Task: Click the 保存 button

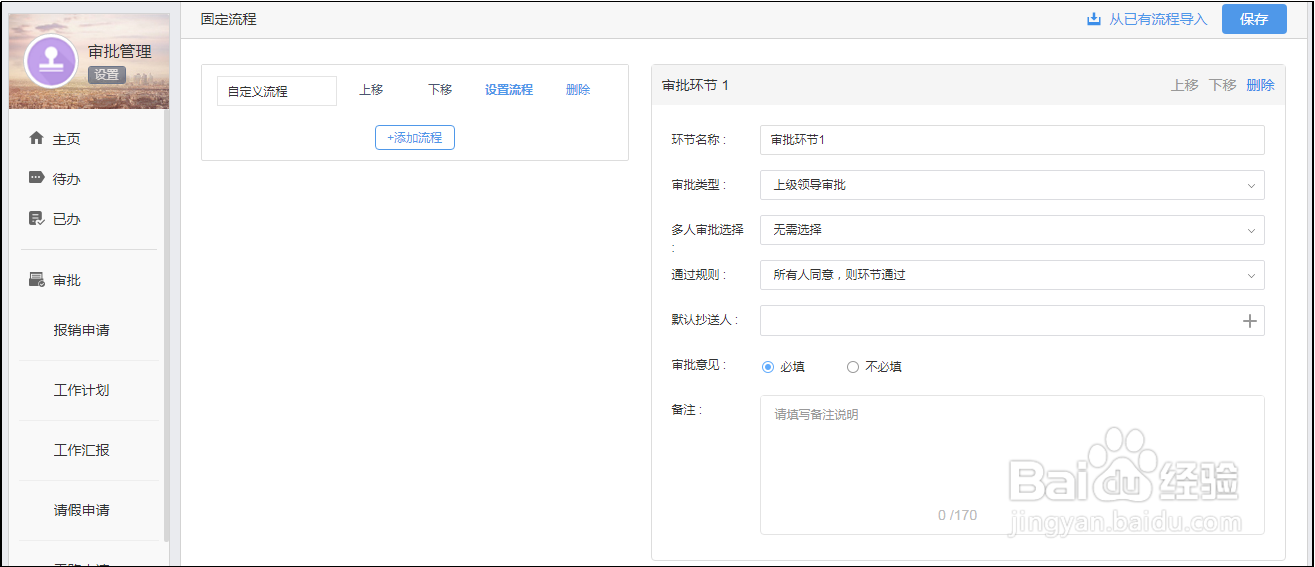Action: click(x=1254, y=19)
